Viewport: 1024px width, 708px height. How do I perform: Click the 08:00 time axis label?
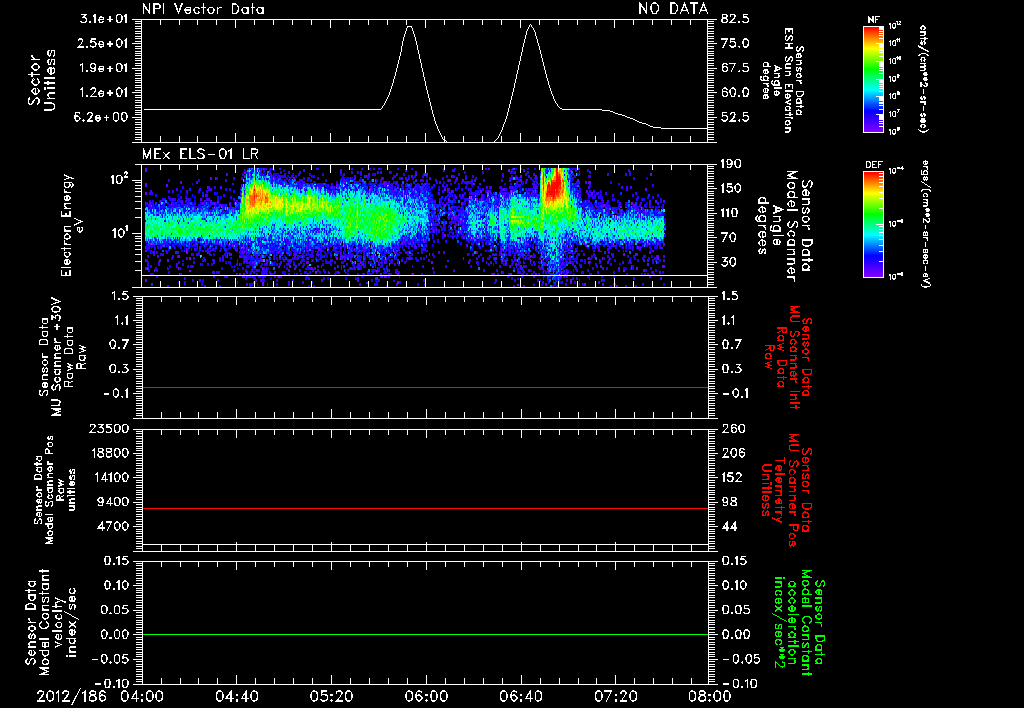[x=710, y=696]
